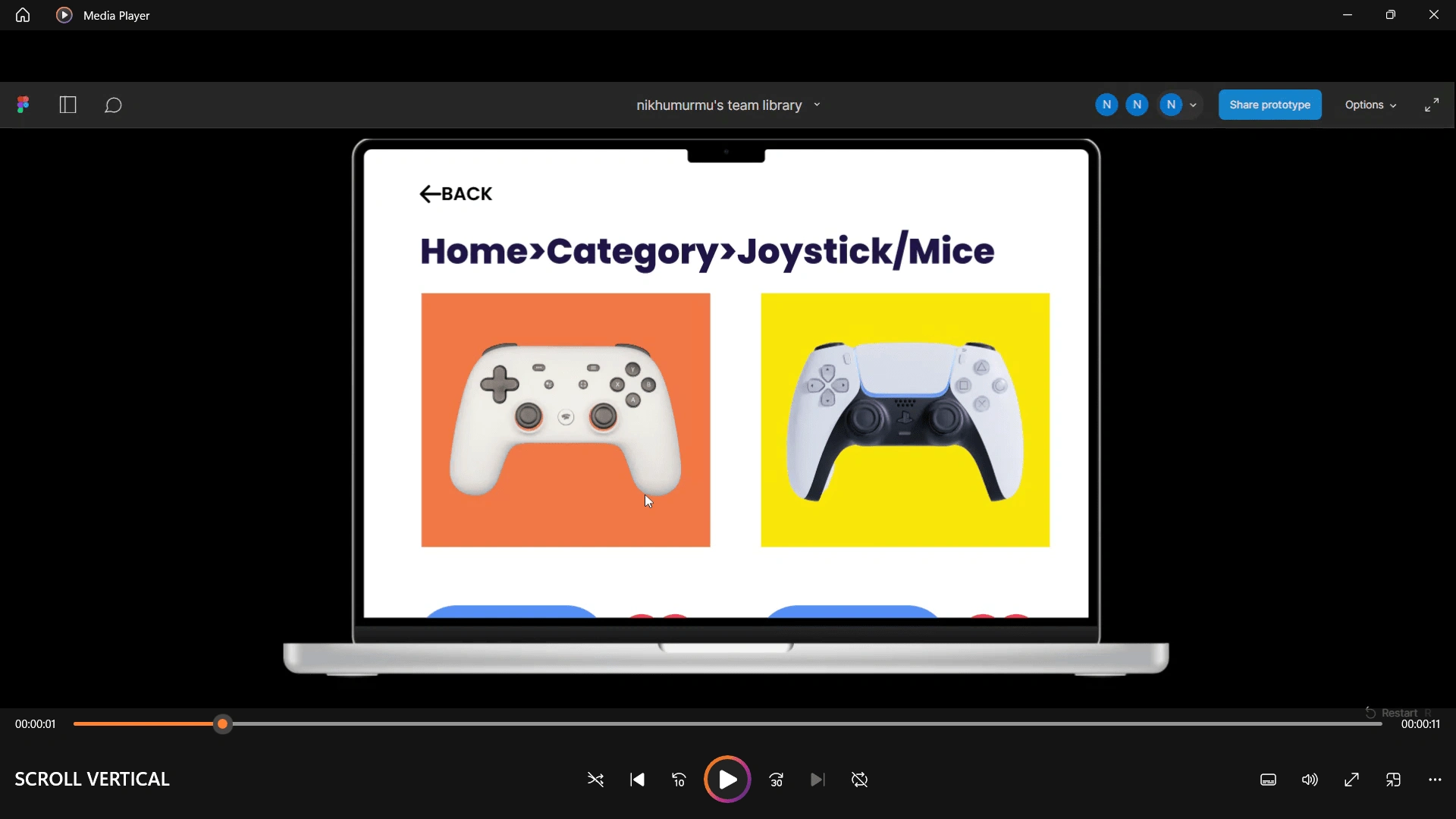Go to the next track
Image resolution: width=1456 pixels, height=819 pixels.
click(818, 780)
